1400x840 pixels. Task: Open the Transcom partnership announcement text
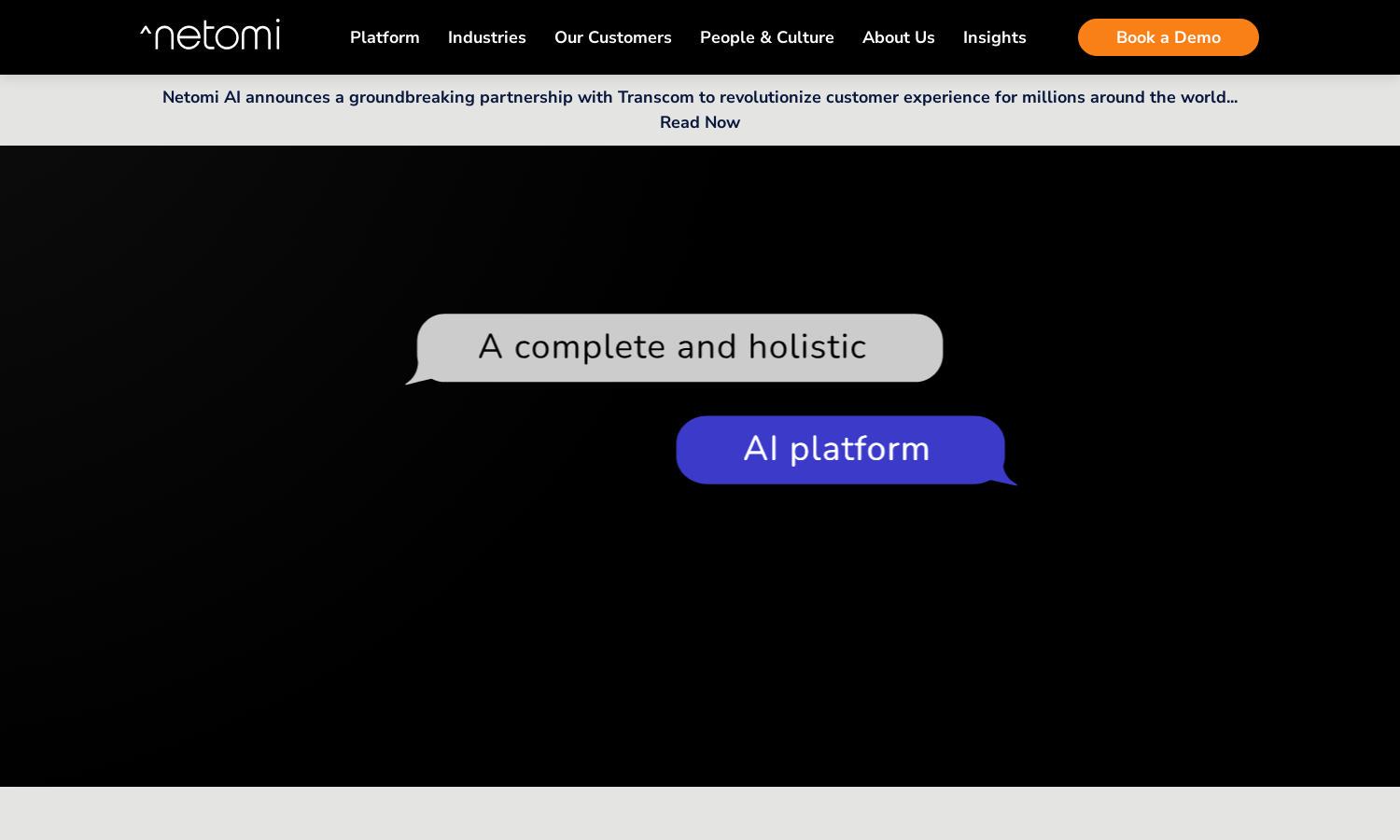(700, 97)
